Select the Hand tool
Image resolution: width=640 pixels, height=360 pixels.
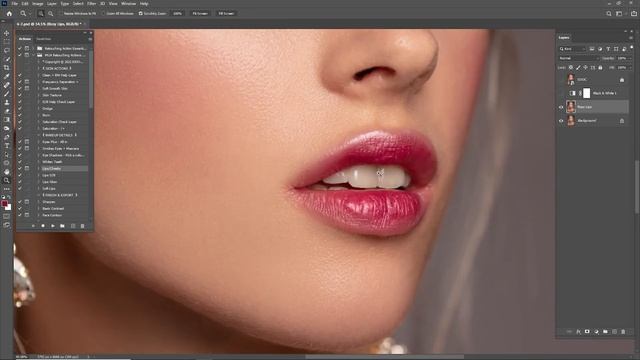pos(7,171)
